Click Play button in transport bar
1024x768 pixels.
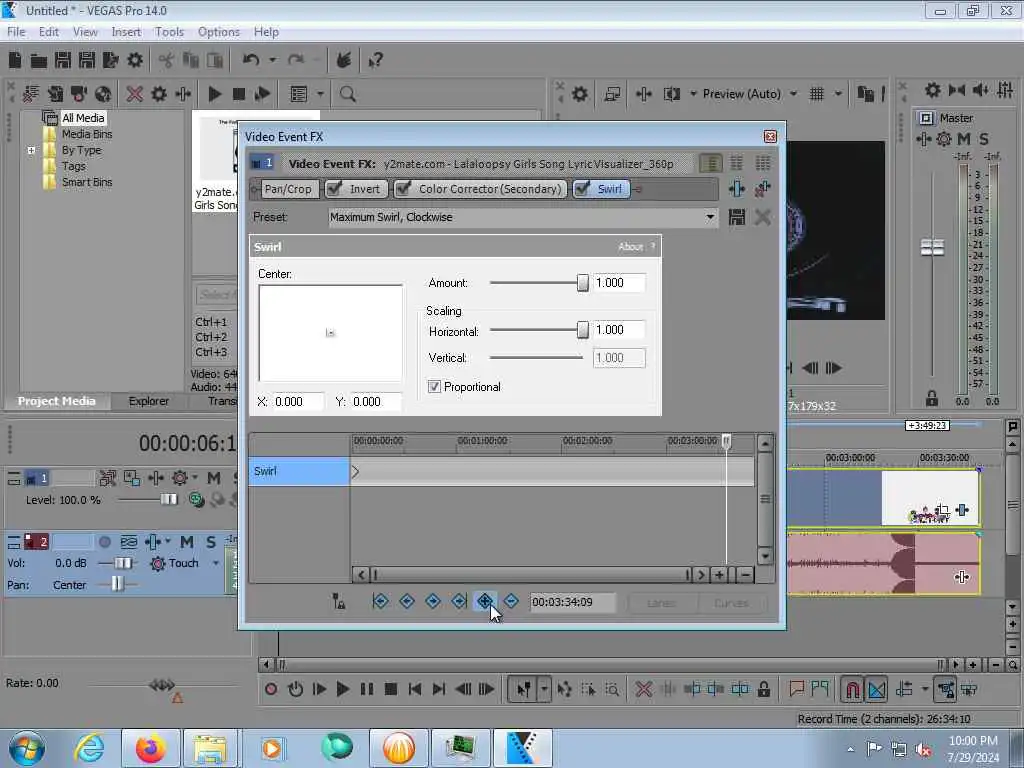tap(342, 689)
